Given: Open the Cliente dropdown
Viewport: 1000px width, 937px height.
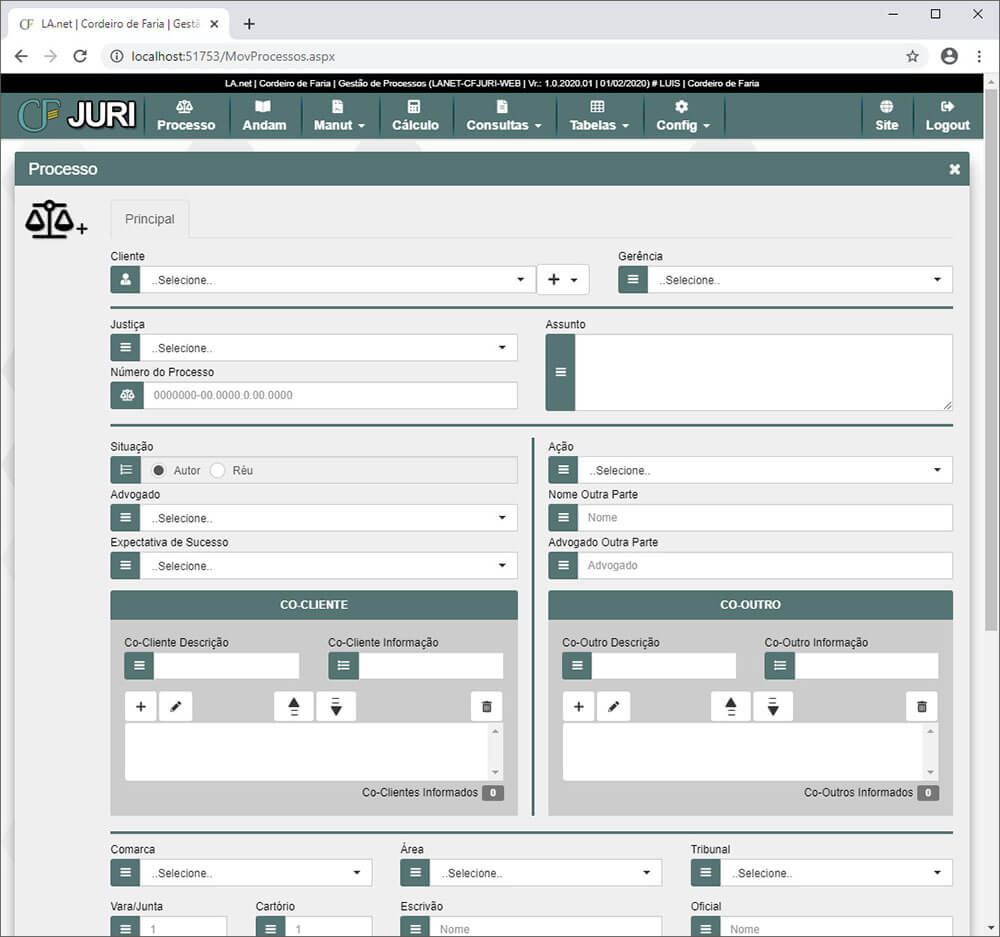Looking at the screenshot, I should tap(337, 280).
